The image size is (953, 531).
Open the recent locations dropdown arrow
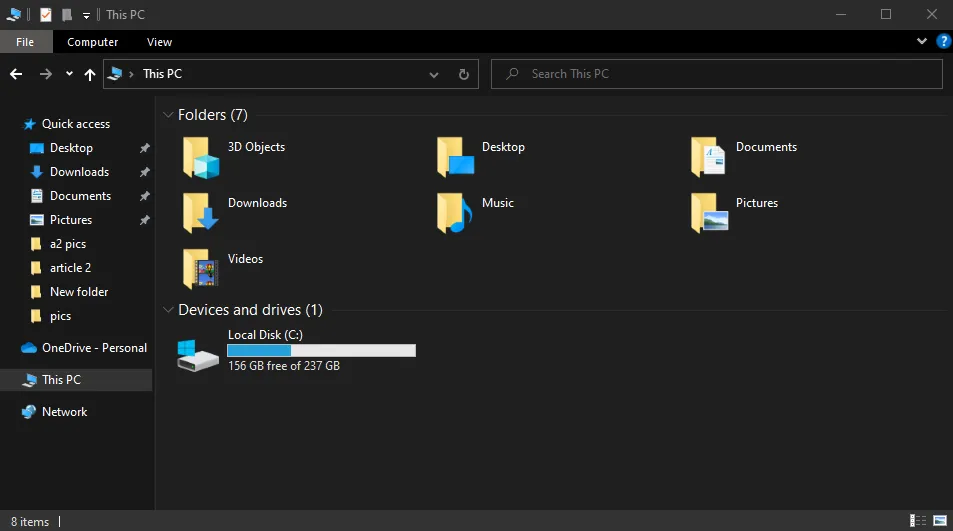[69, 74]
